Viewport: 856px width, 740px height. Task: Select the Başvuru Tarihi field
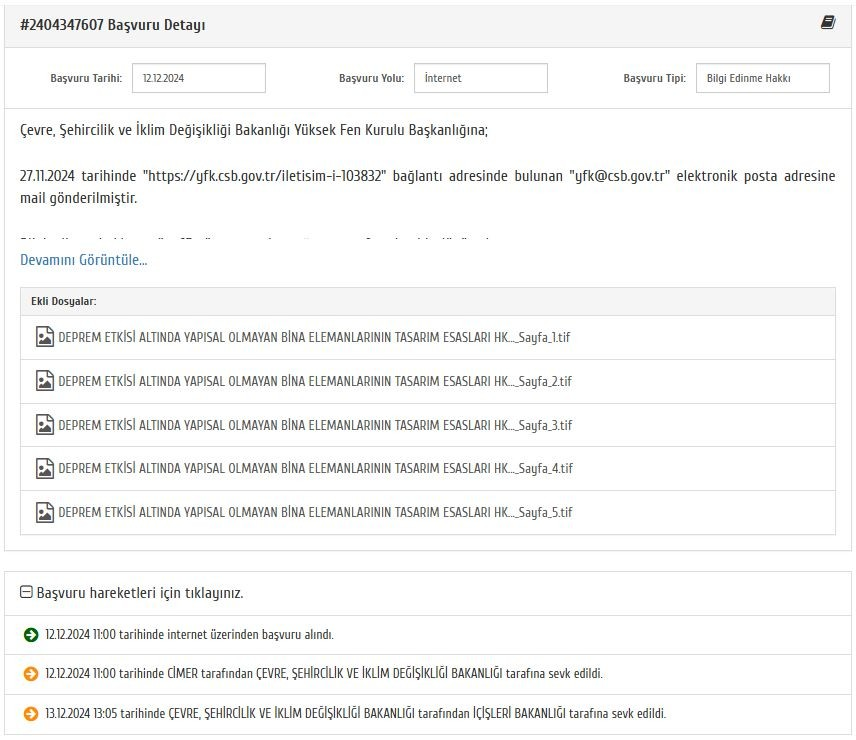tap(199, 78)
